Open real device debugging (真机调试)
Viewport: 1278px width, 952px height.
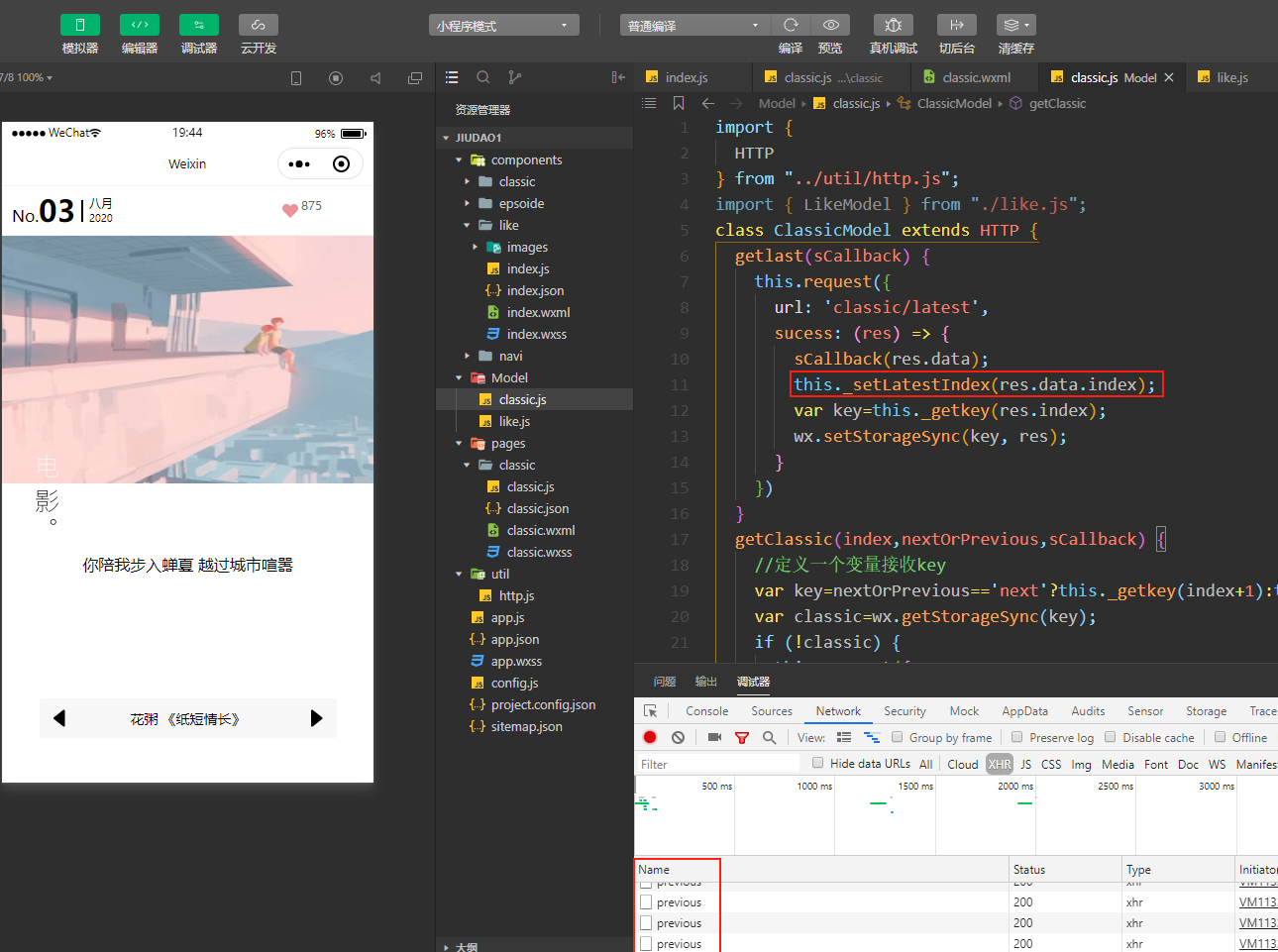pos(893,25)
